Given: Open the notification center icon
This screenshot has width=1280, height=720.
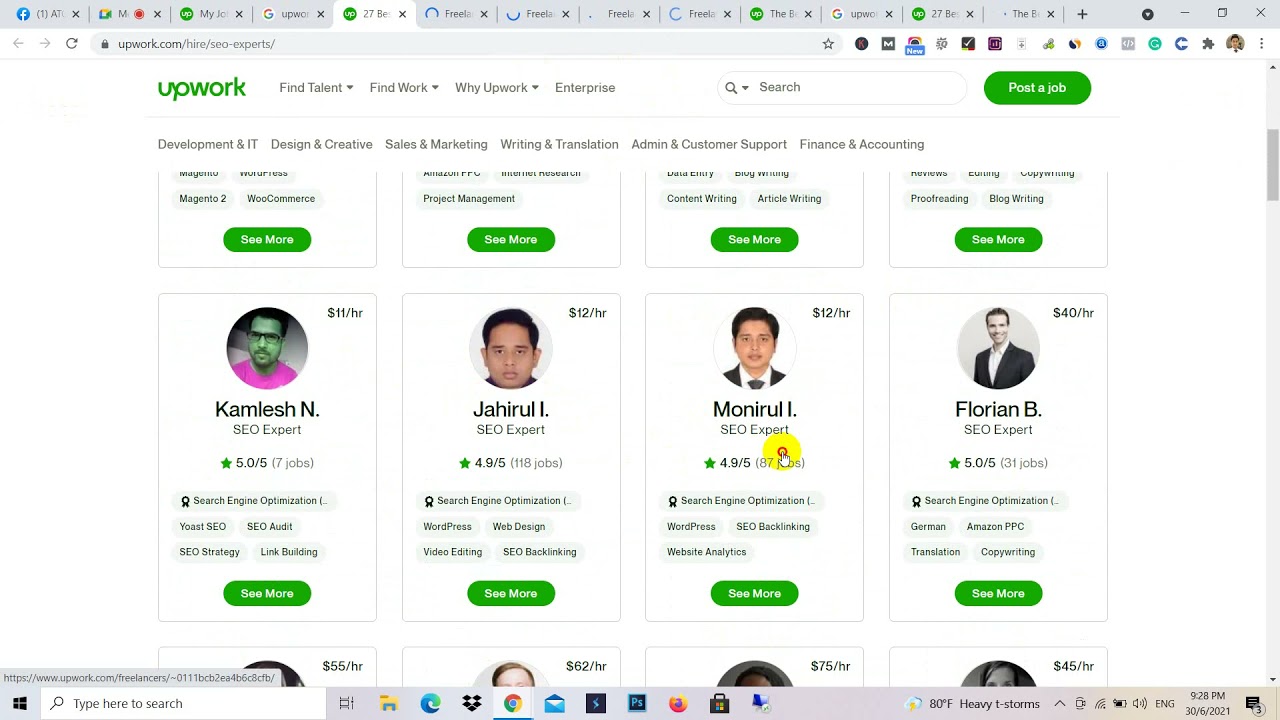Looking at the screenshot, I should click(1254, 704).
